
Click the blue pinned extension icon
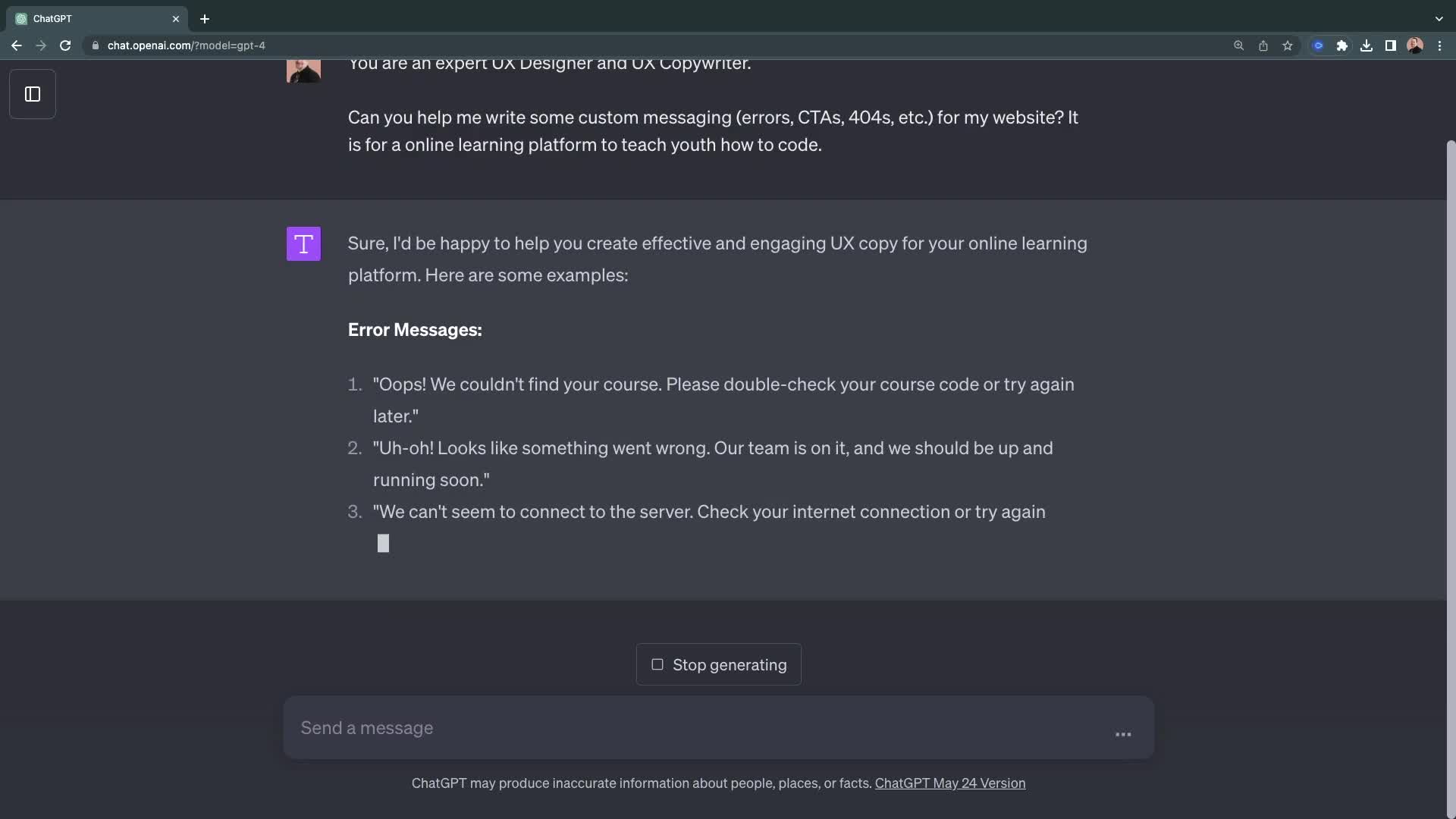pyautogui.click(x=1319, y=45)
